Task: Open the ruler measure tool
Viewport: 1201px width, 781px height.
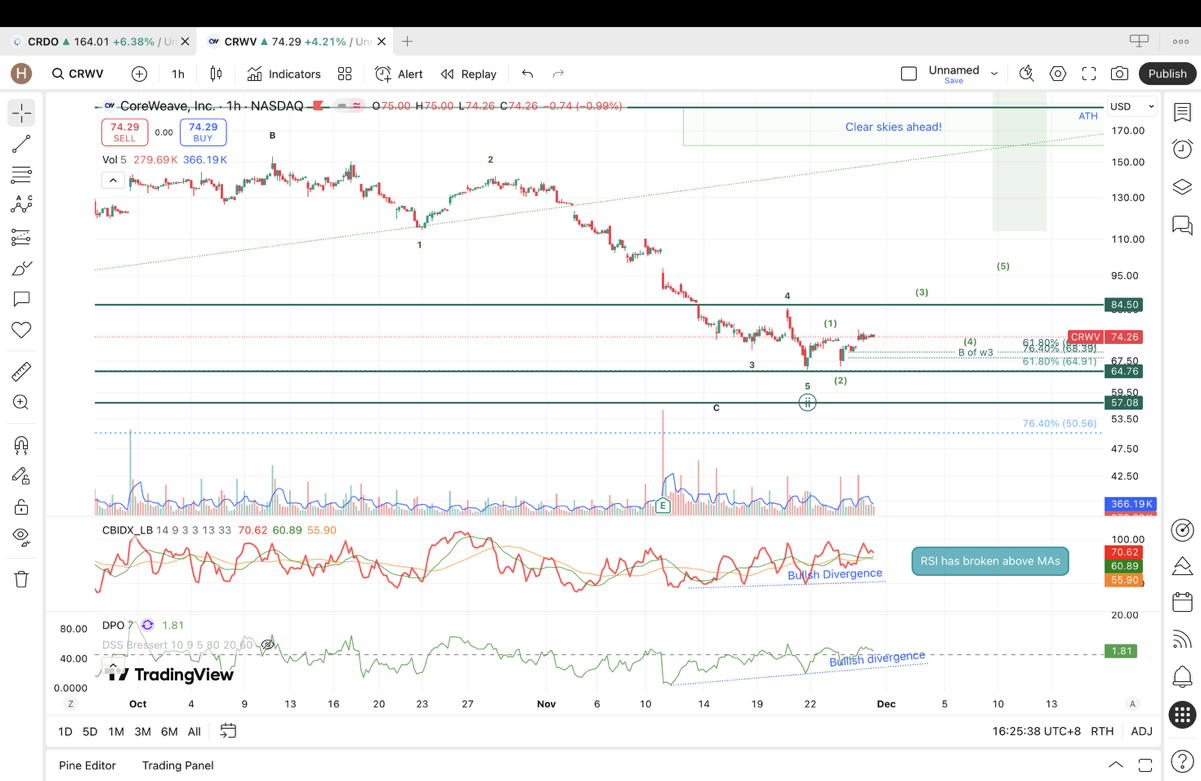Action: [21, 372]
